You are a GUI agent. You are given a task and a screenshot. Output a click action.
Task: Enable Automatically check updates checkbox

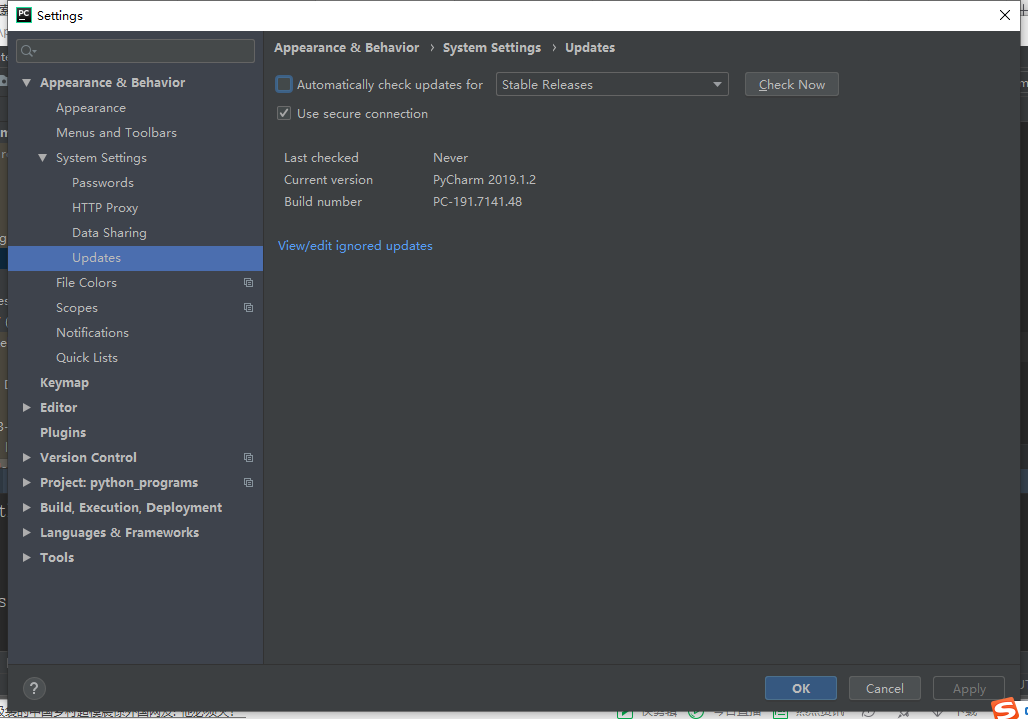[284, 84]
